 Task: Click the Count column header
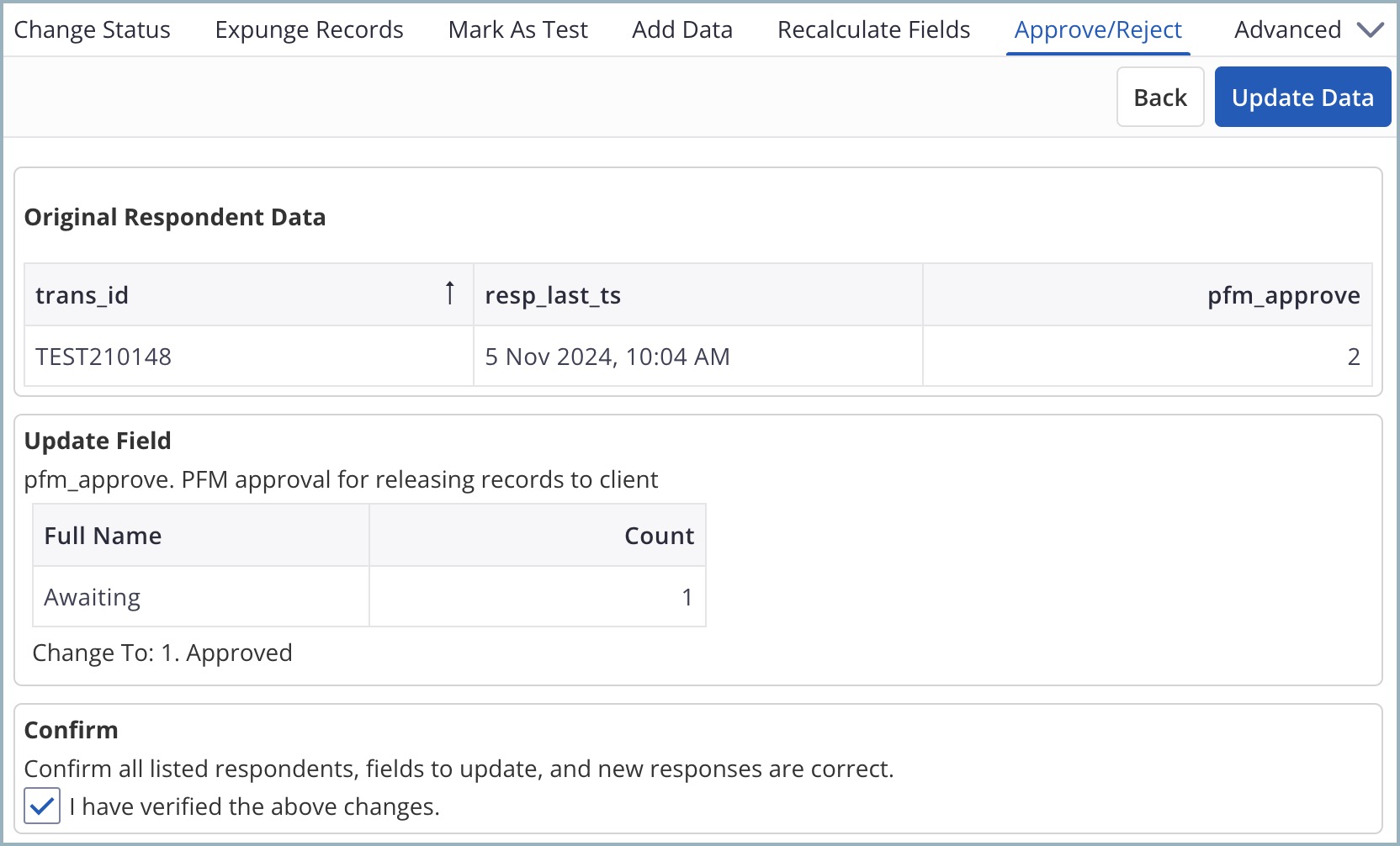click(538, 536)
